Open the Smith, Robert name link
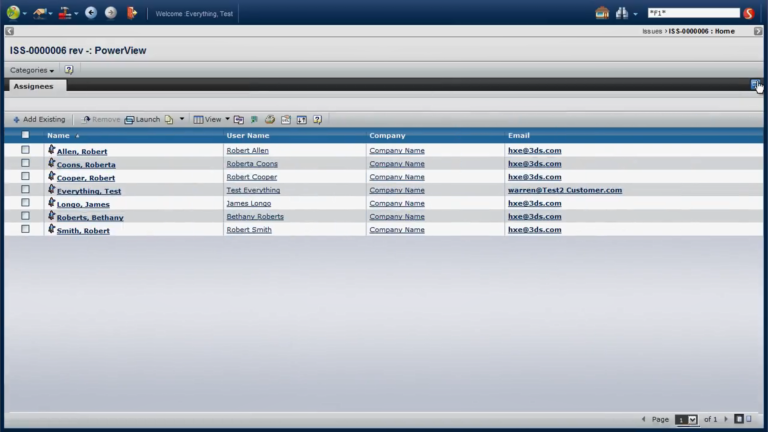The width and height of the screenshot is (768, 432). [x=83, y=230]
